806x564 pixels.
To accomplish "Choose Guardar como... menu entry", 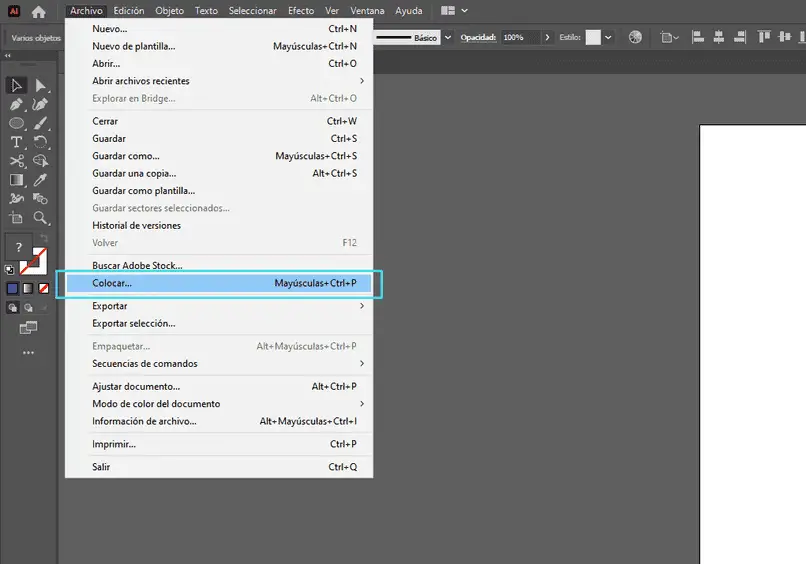I will (x=219, y=156).
